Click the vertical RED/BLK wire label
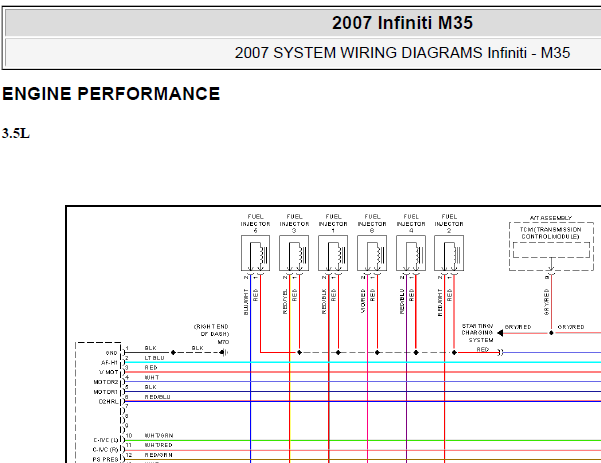This screenshot has height=463, width=601. coord(324,302)
